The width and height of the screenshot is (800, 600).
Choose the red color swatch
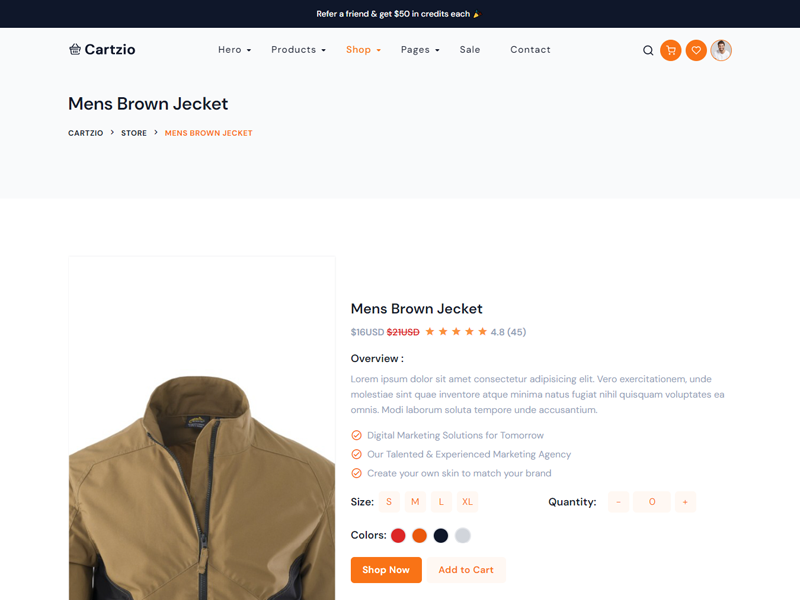[398, 536]
